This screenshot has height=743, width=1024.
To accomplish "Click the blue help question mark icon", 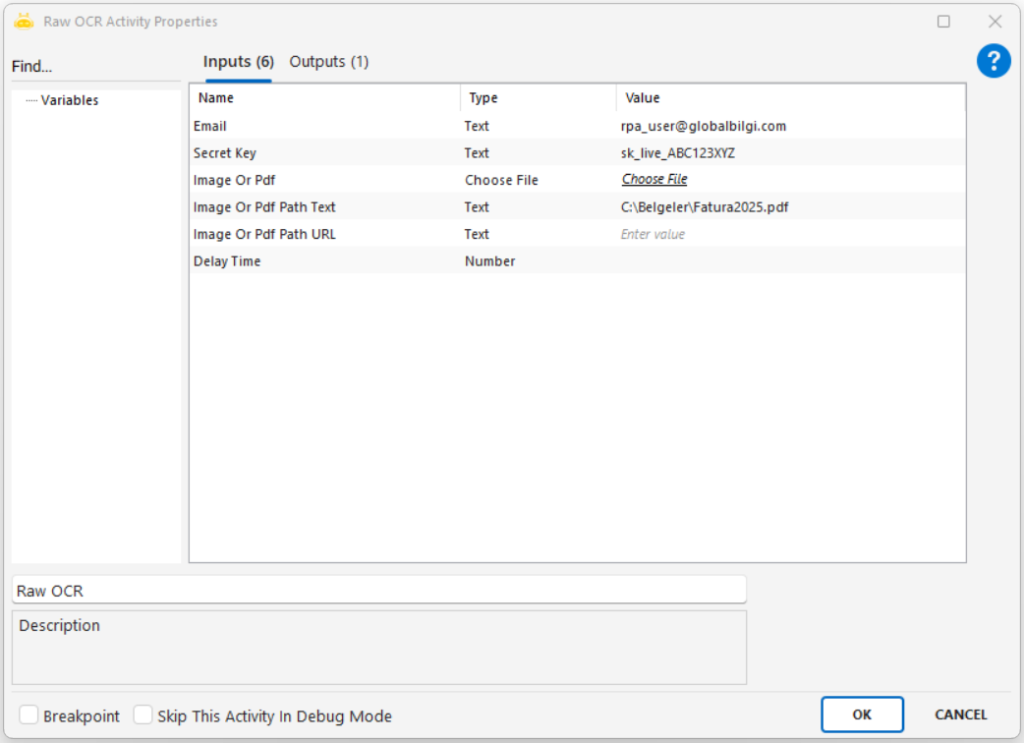I will (993, 62).
